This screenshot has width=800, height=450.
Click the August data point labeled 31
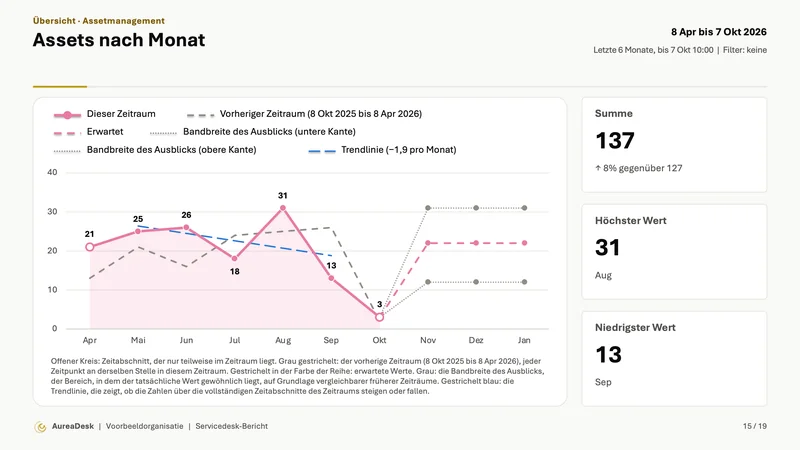283,208
